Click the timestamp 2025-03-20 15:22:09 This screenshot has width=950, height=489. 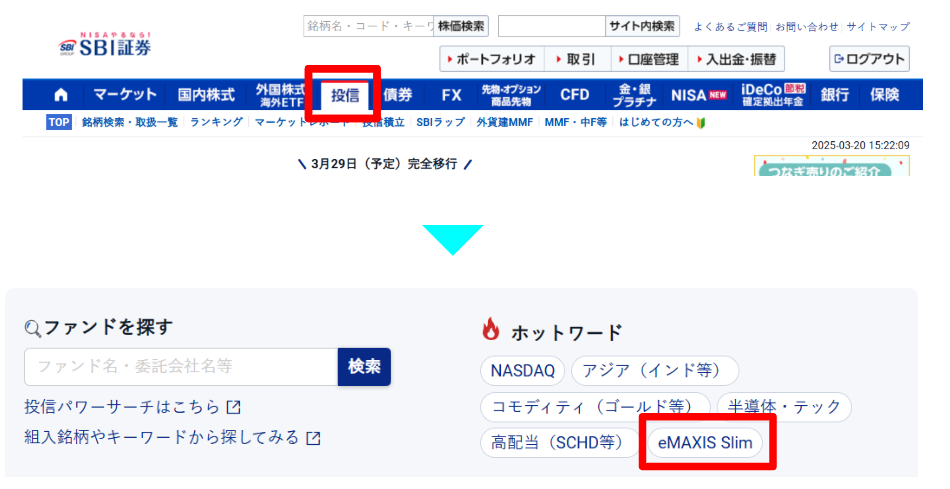[x=860, y=145]
